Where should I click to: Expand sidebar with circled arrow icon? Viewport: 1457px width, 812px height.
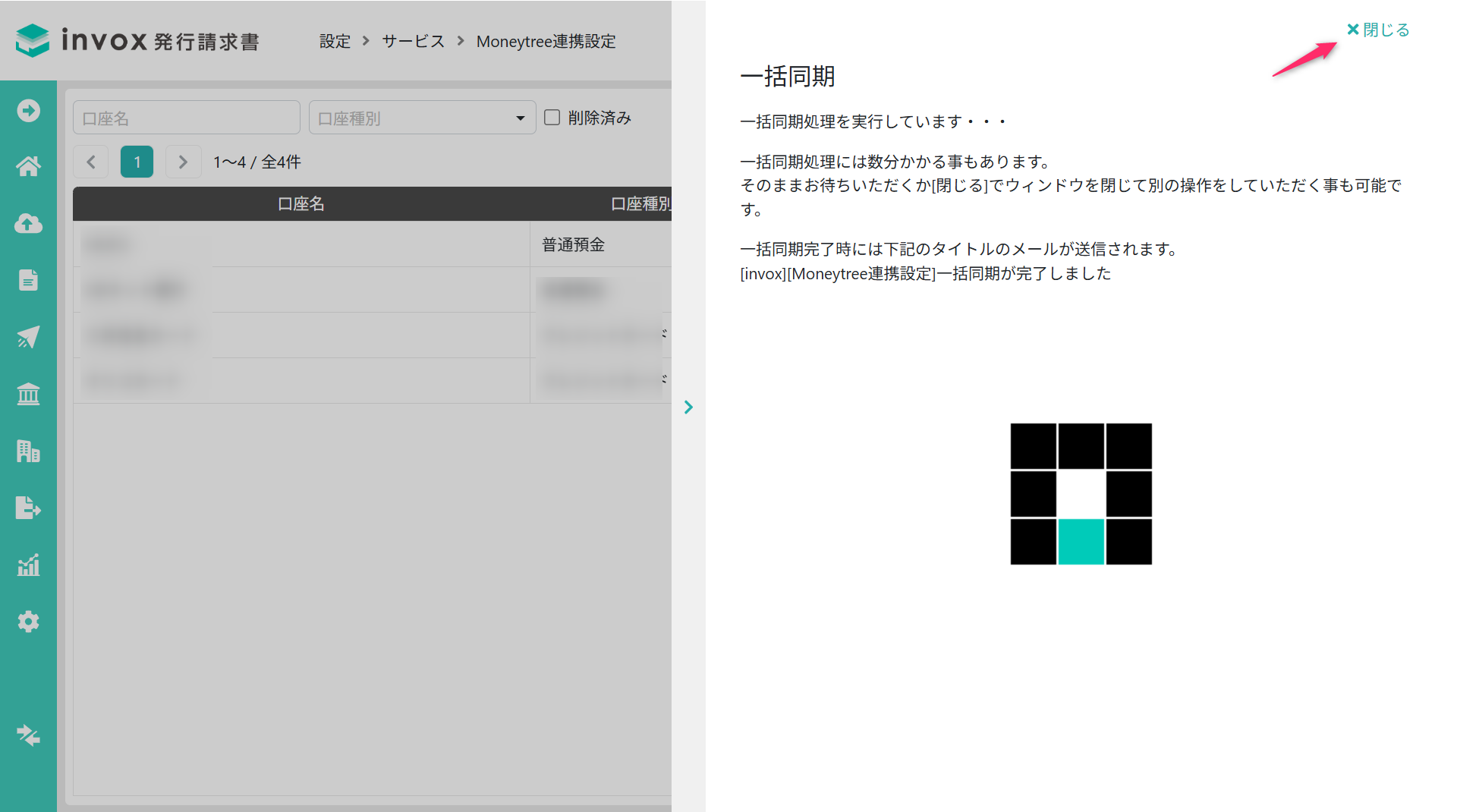pyautogui.click(x=28, y=111)
